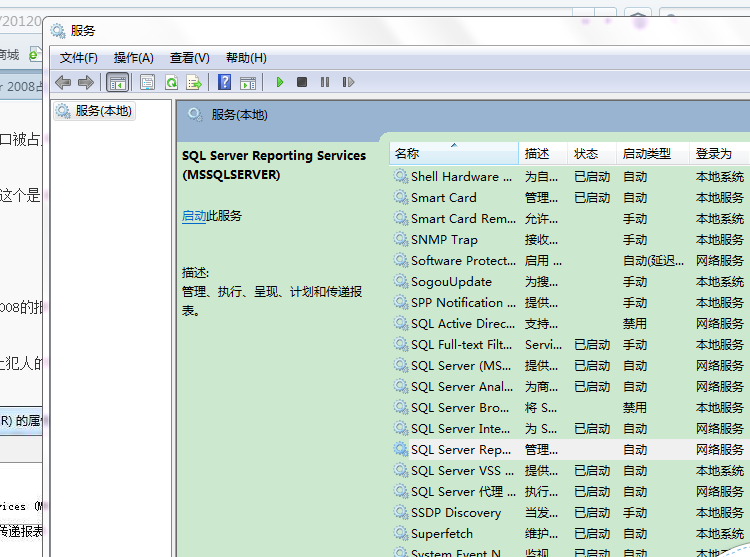Click the 启动 link to start the service
The height and width of the screenshot is (557, 750).
194,216
